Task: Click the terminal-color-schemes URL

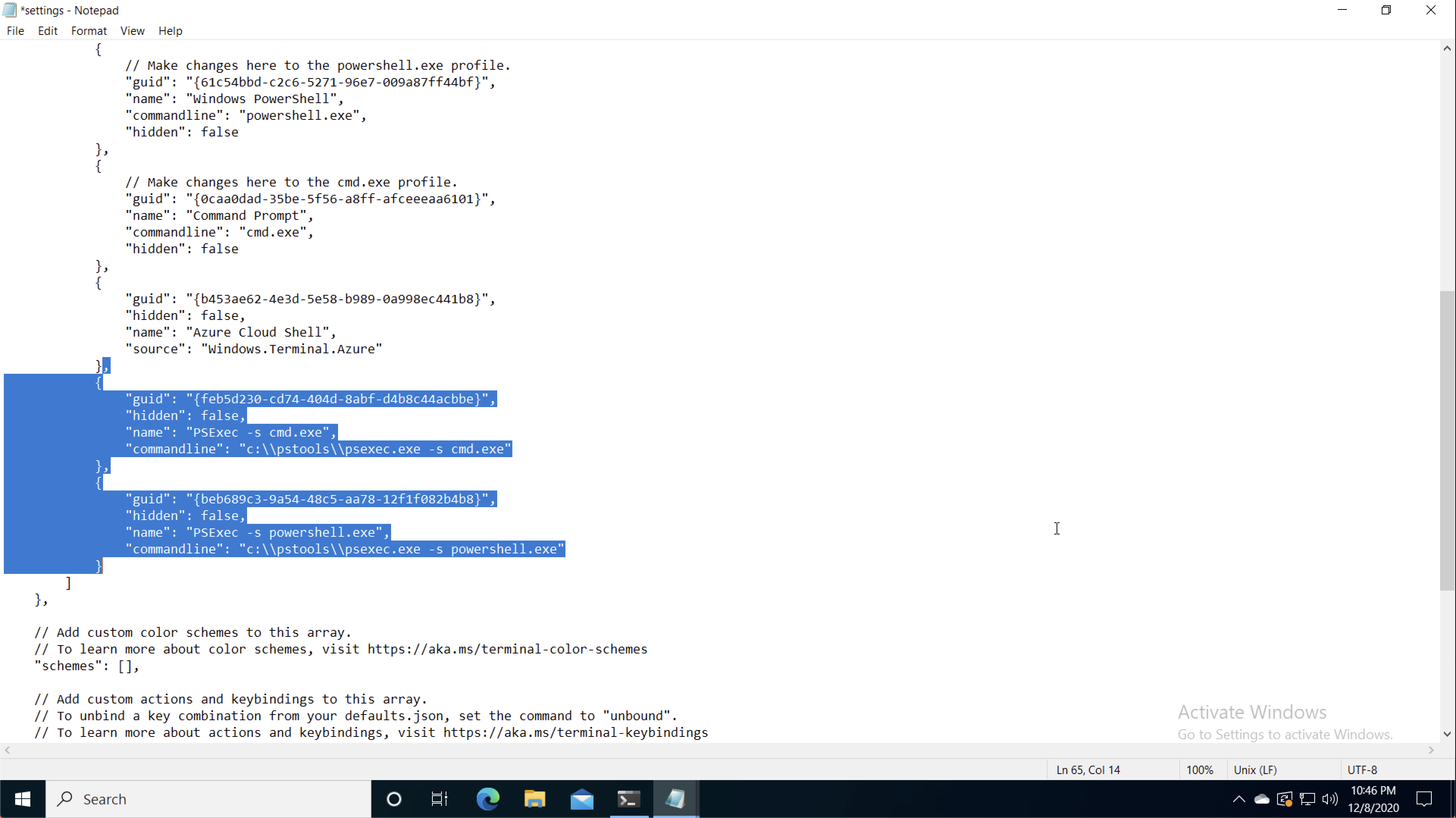Action: tap(507, 650)
